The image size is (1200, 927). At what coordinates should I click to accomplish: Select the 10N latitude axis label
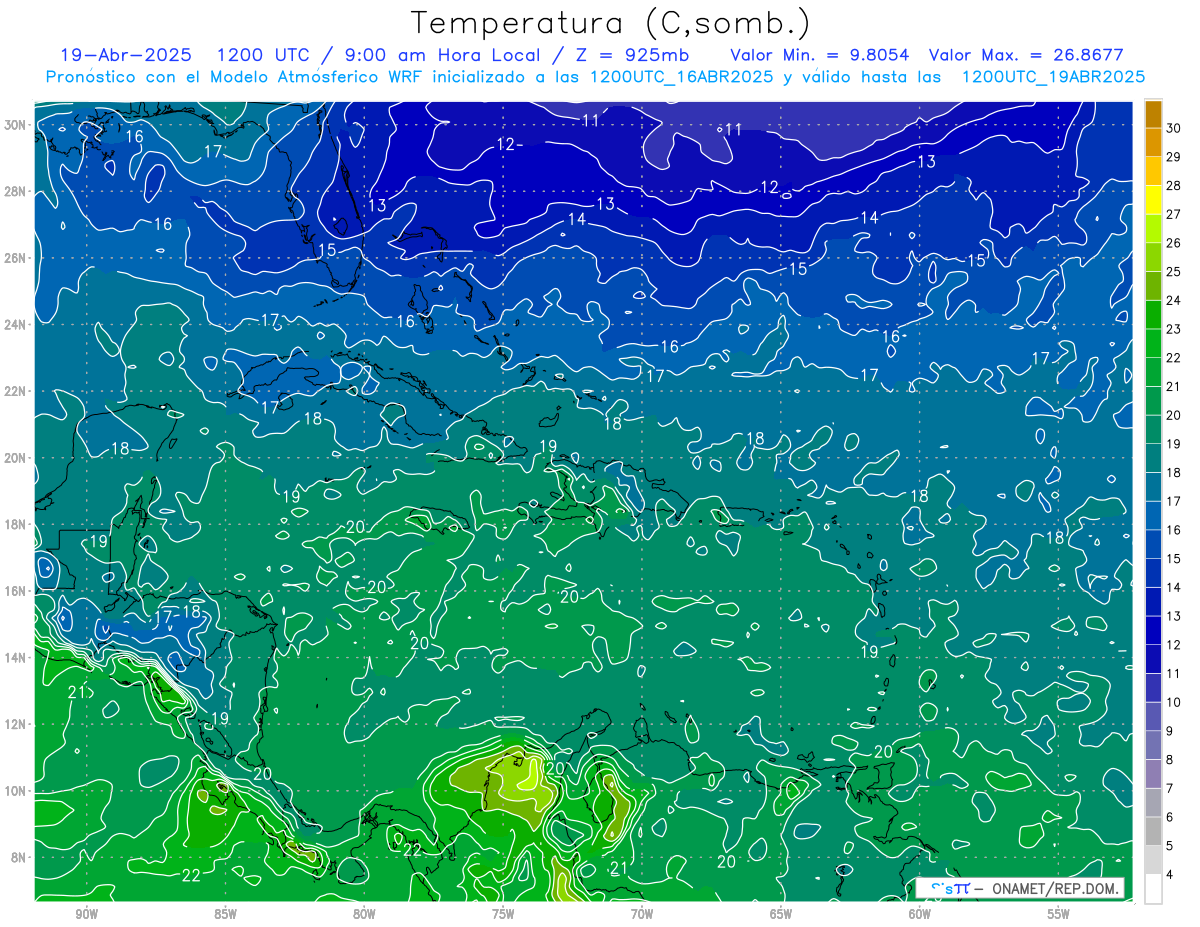click(x=16, y=791)
